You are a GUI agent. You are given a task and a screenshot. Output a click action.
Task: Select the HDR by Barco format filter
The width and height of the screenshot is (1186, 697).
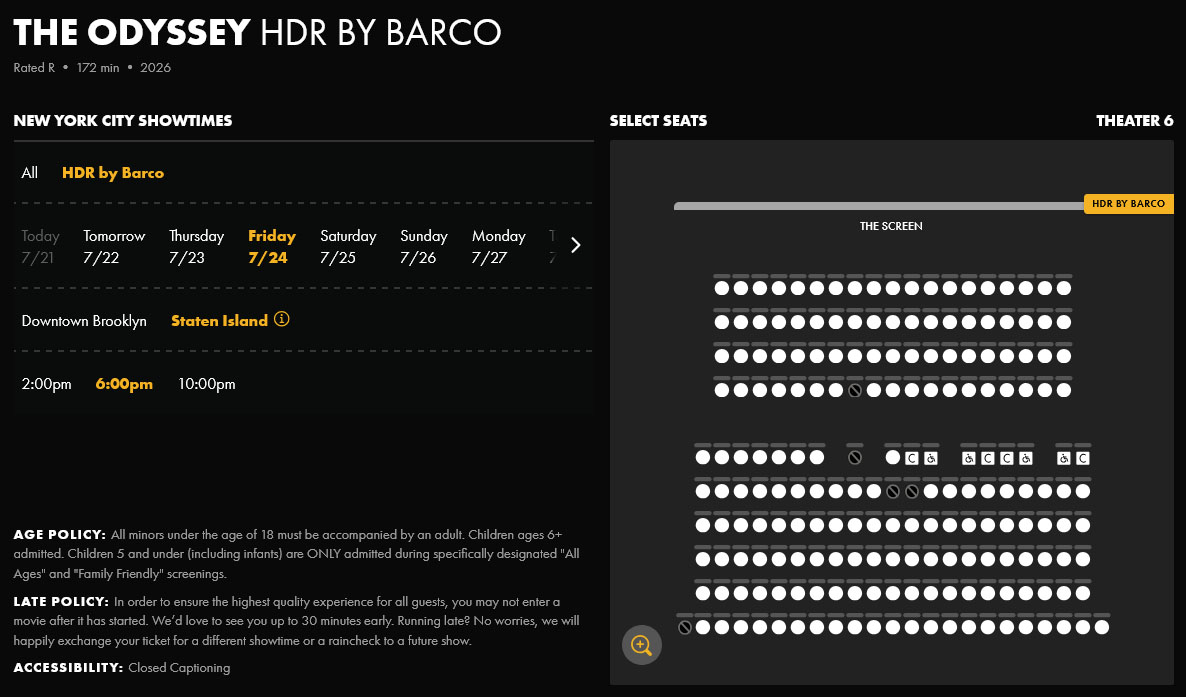(113, 173)
